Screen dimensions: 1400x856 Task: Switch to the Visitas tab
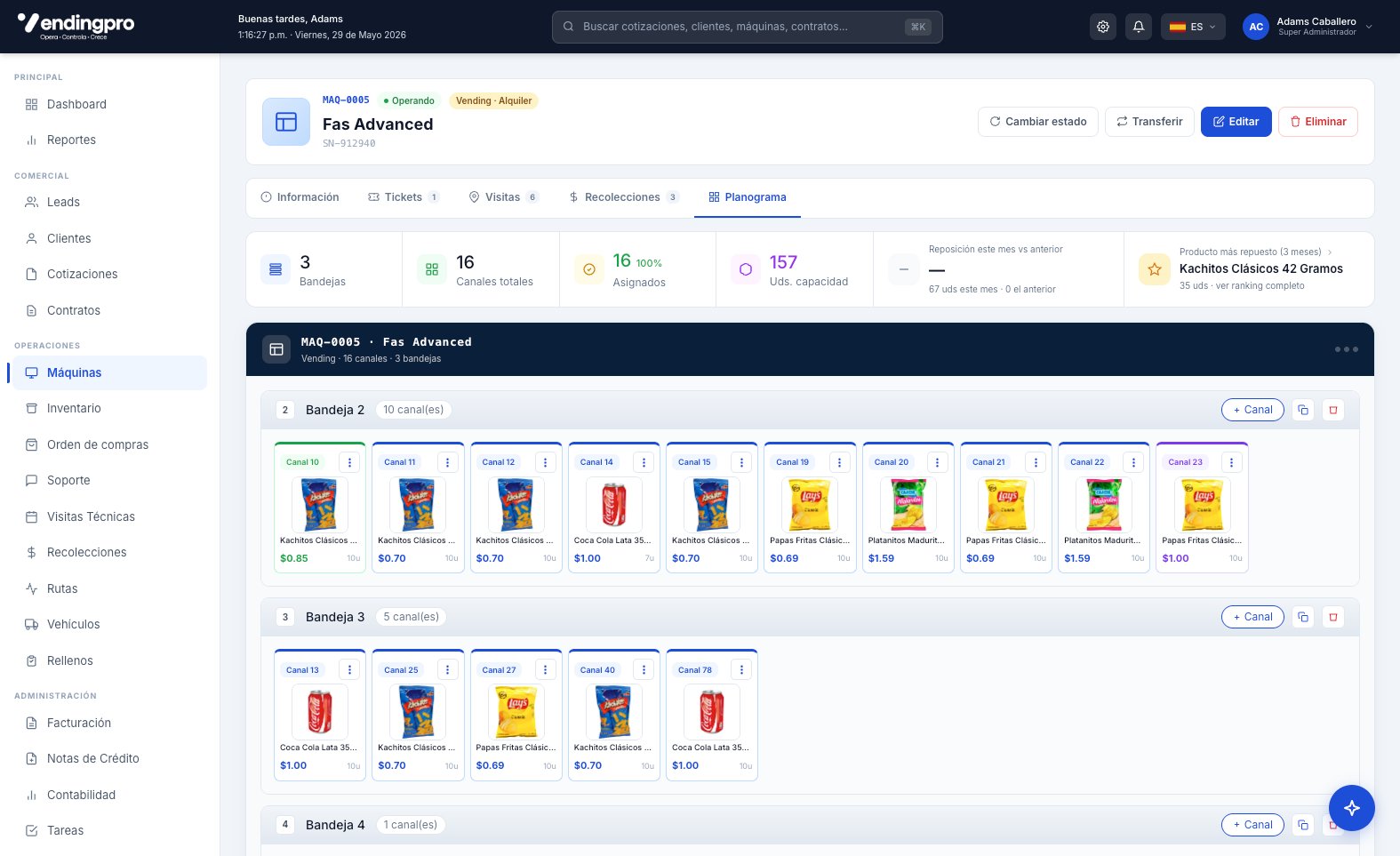pos(503,197)
